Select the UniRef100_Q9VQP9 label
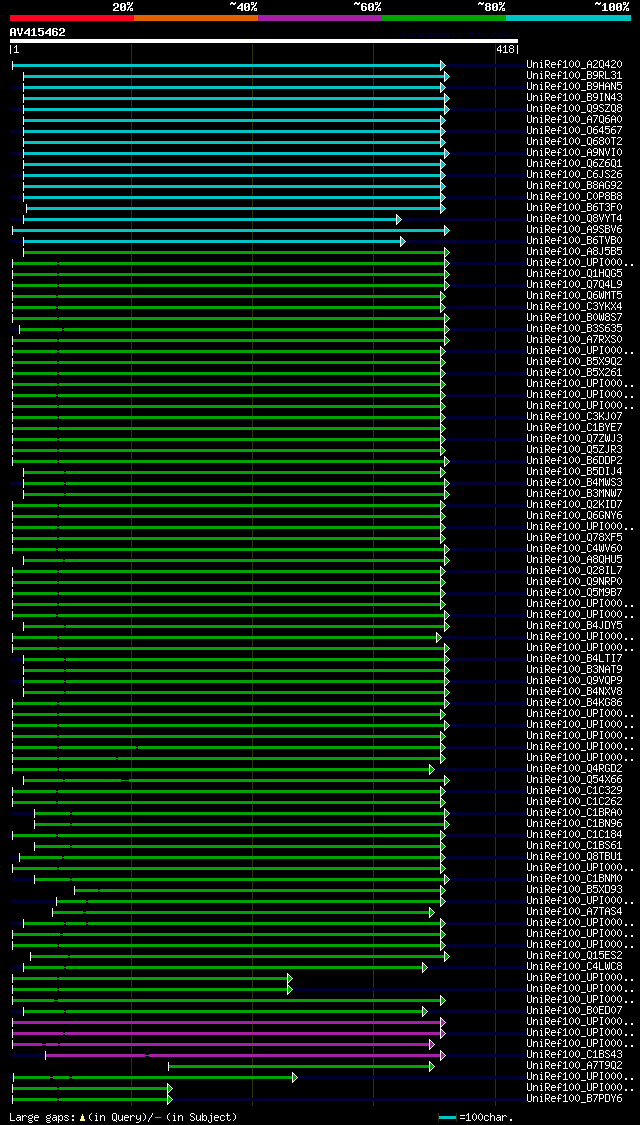 (x=574, y=680)
